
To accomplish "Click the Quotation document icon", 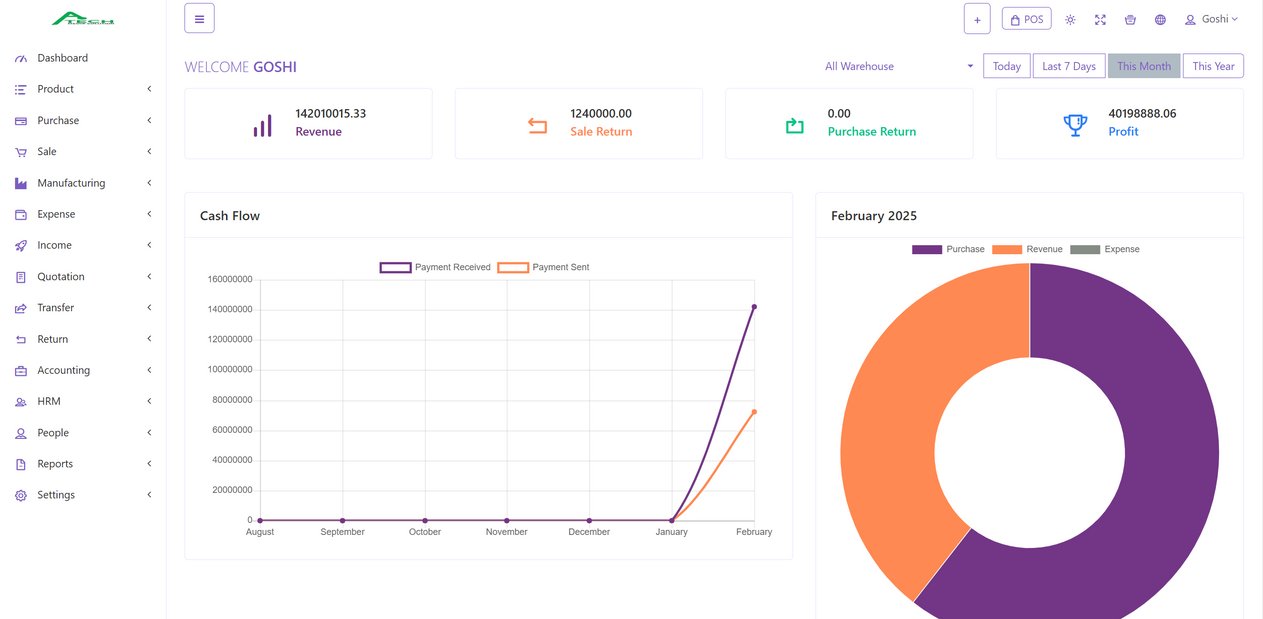I will point(21,277).
